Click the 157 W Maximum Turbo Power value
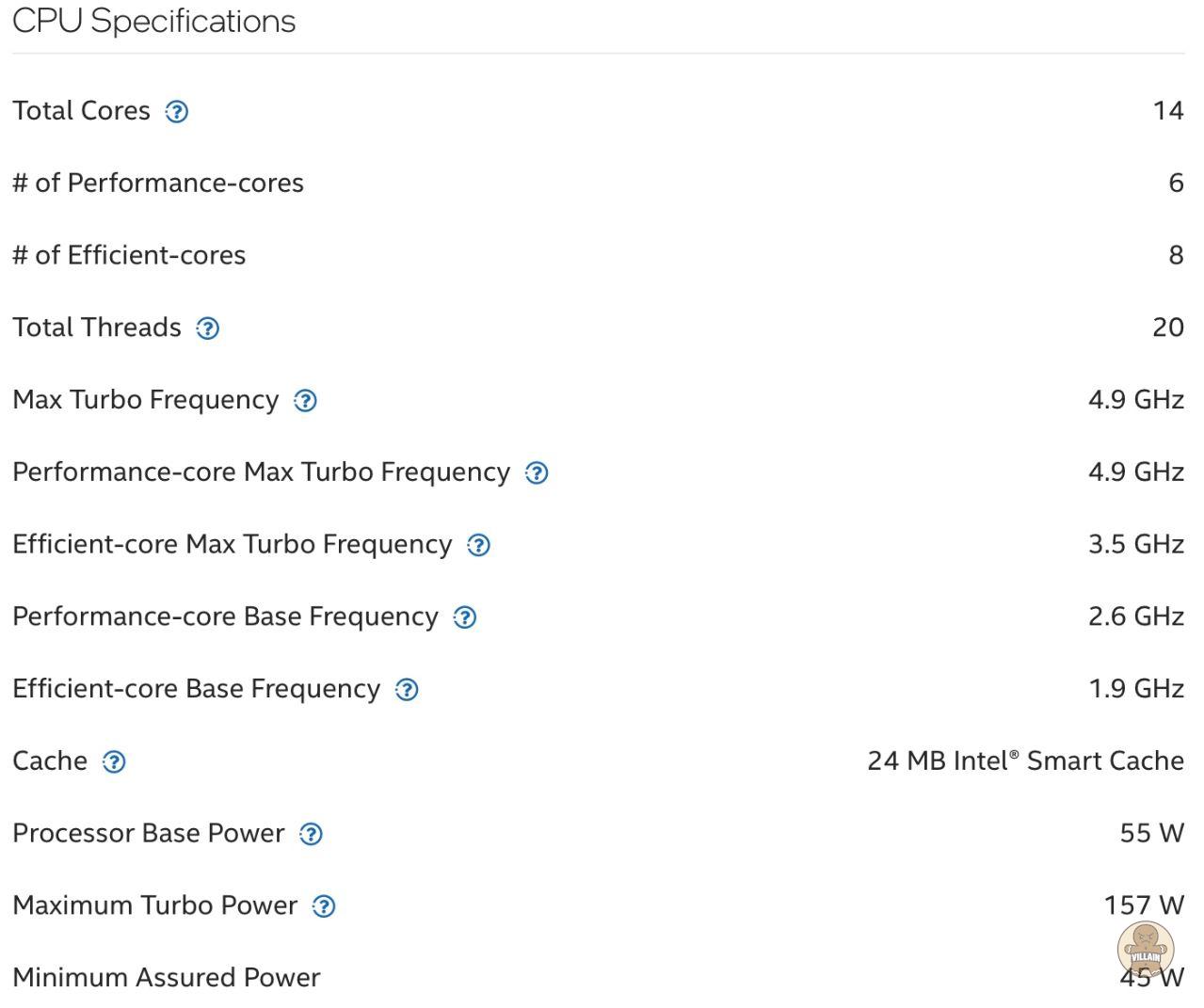The width and height of the screenshot is (1204, 1008). pyautogui.click(x=1143, y=904)
